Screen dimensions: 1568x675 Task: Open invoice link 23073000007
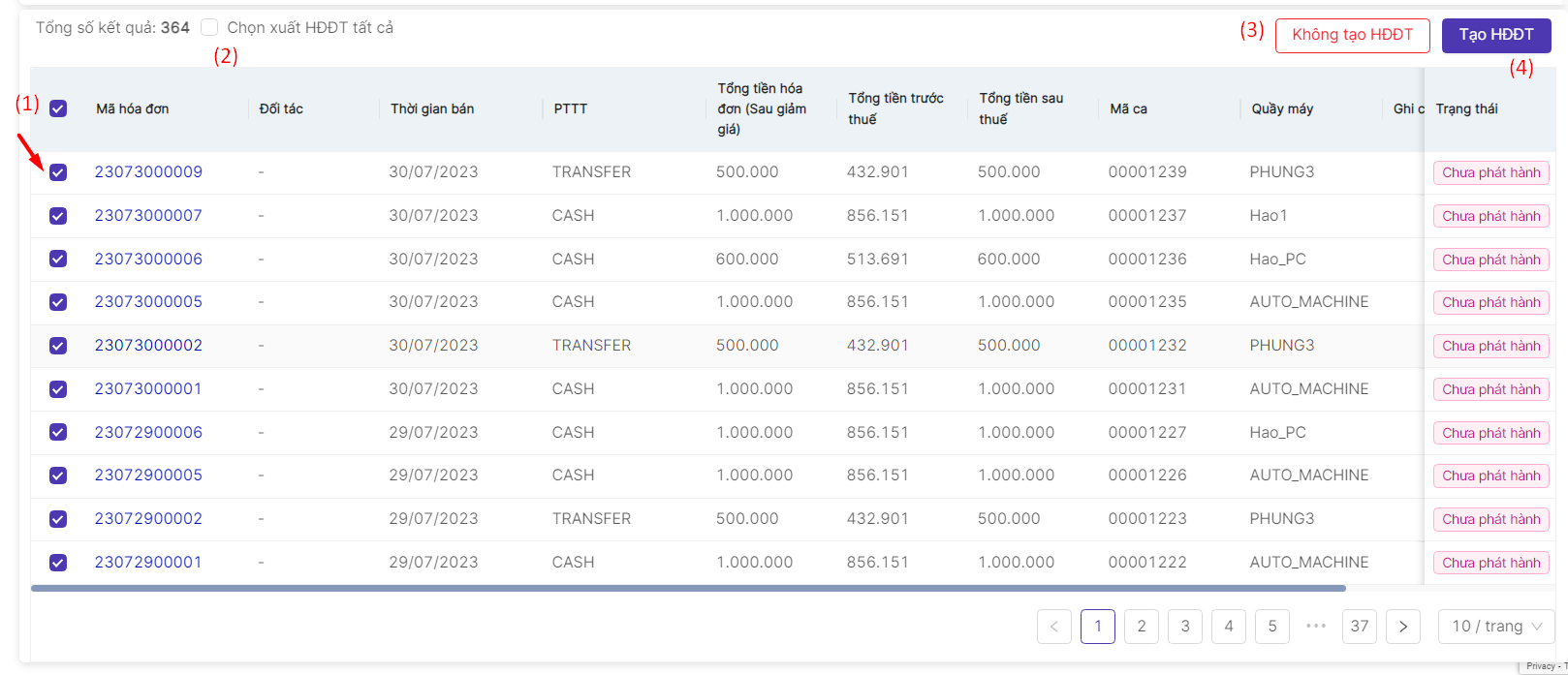(x=148, y=216)
